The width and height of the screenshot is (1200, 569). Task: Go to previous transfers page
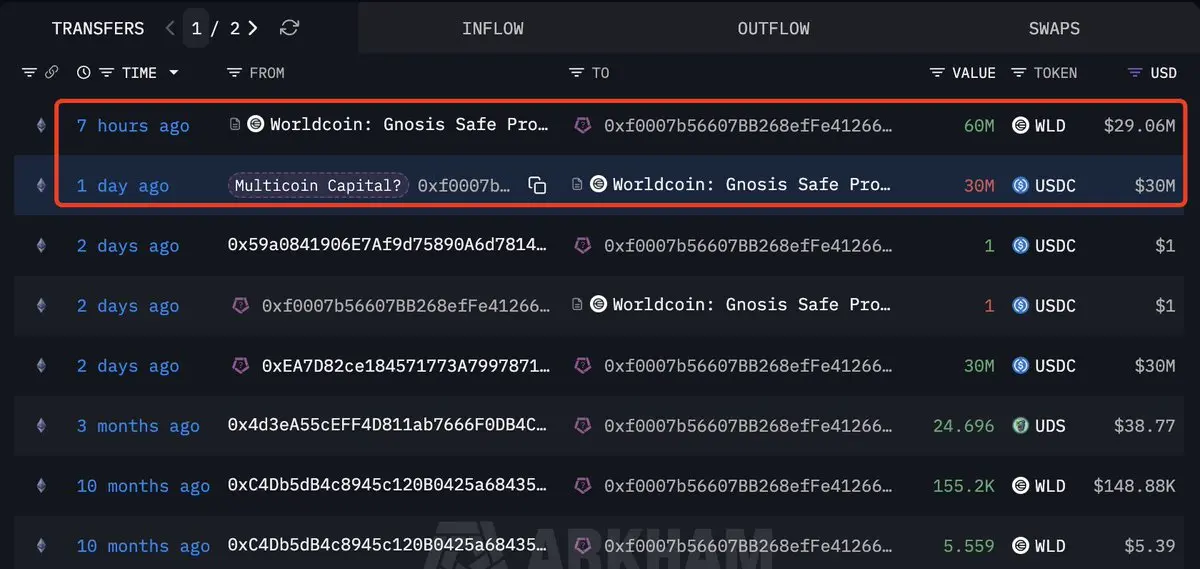(170, 28)
